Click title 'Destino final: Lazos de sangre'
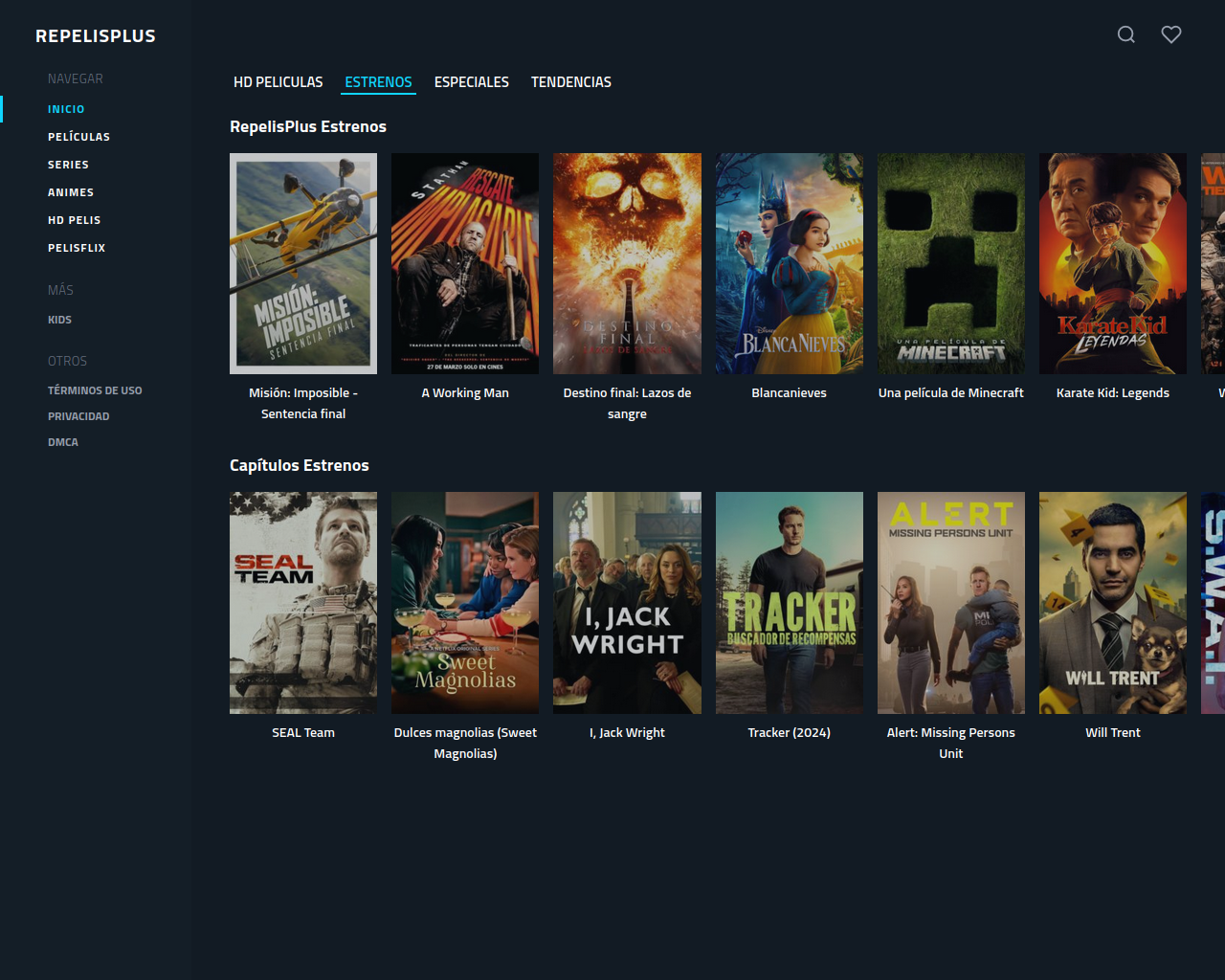1225x980 pixels. 627,403
